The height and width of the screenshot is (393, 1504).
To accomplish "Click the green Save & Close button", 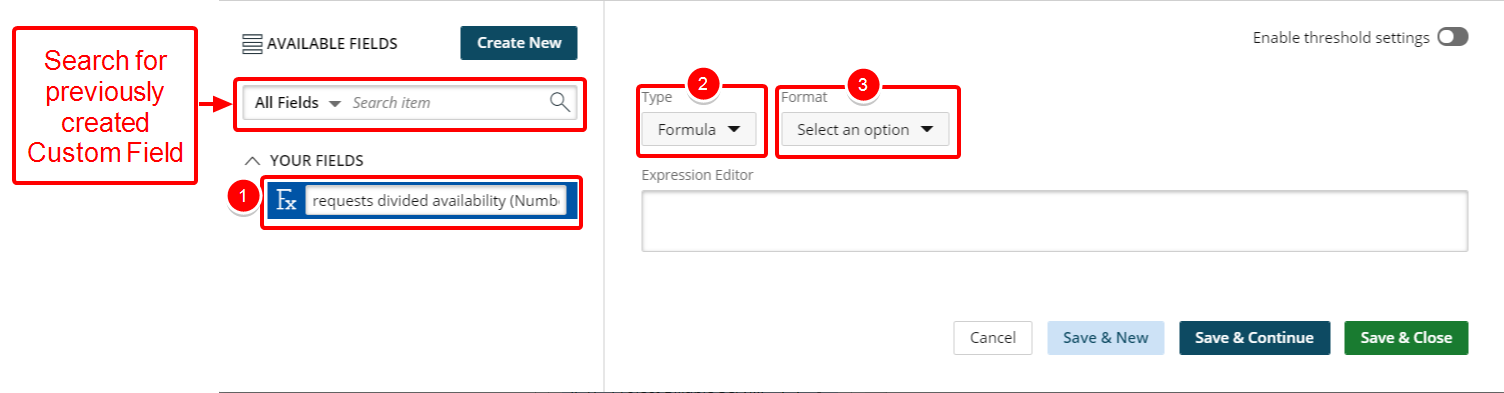I will [x=1406, y=338].
